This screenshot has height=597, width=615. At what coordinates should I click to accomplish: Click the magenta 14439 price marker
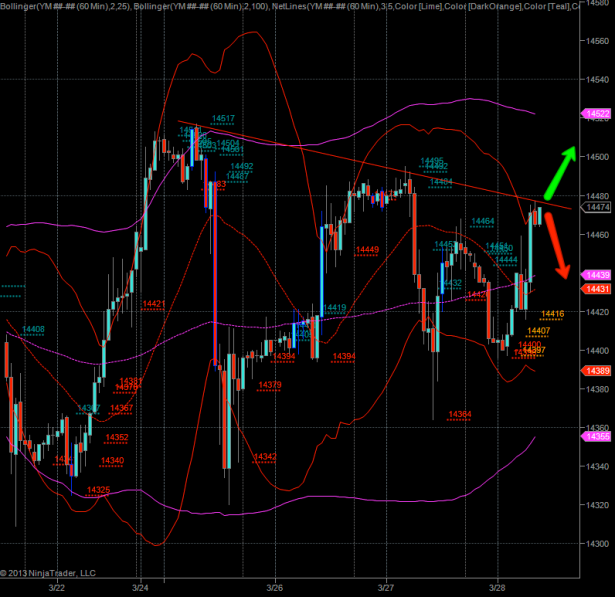pyautogui.click(x=598, y=274)
